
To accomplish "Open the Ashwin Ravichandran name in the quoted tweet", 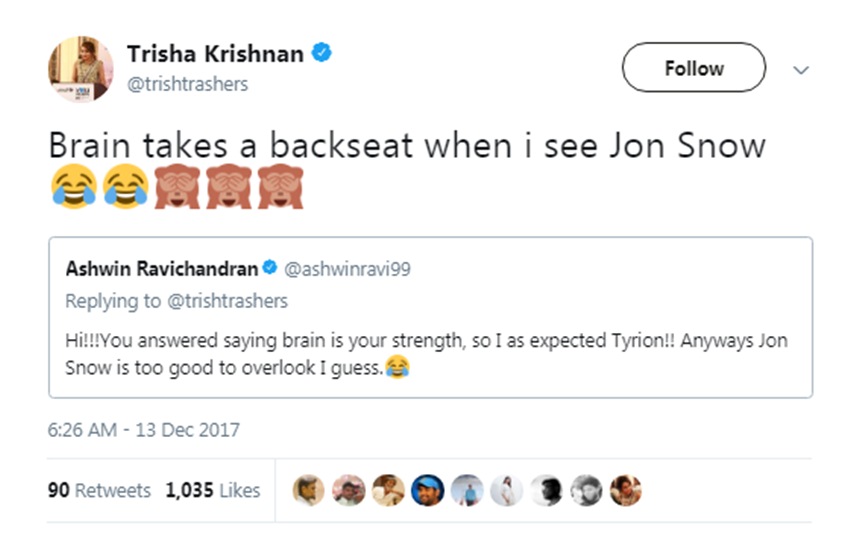I will 161,268.
